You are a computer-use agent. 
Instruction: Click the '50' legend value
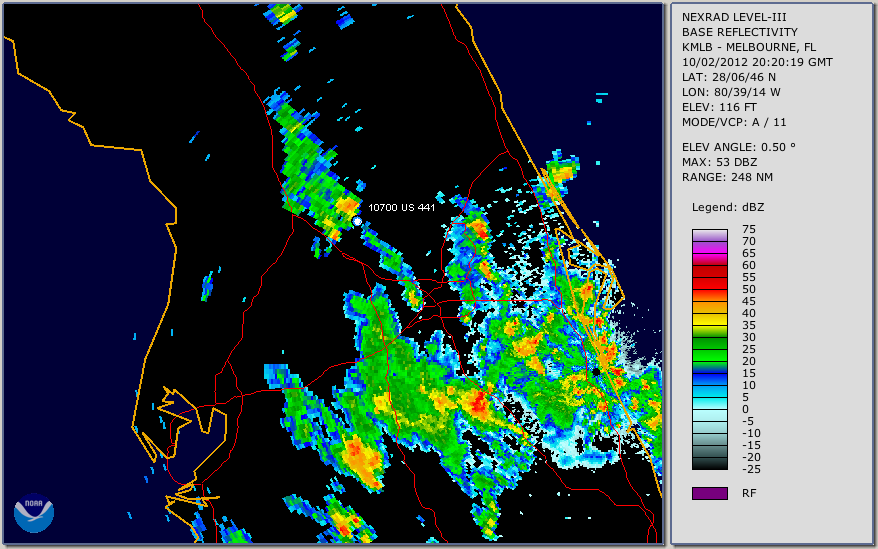coord(749,289)
